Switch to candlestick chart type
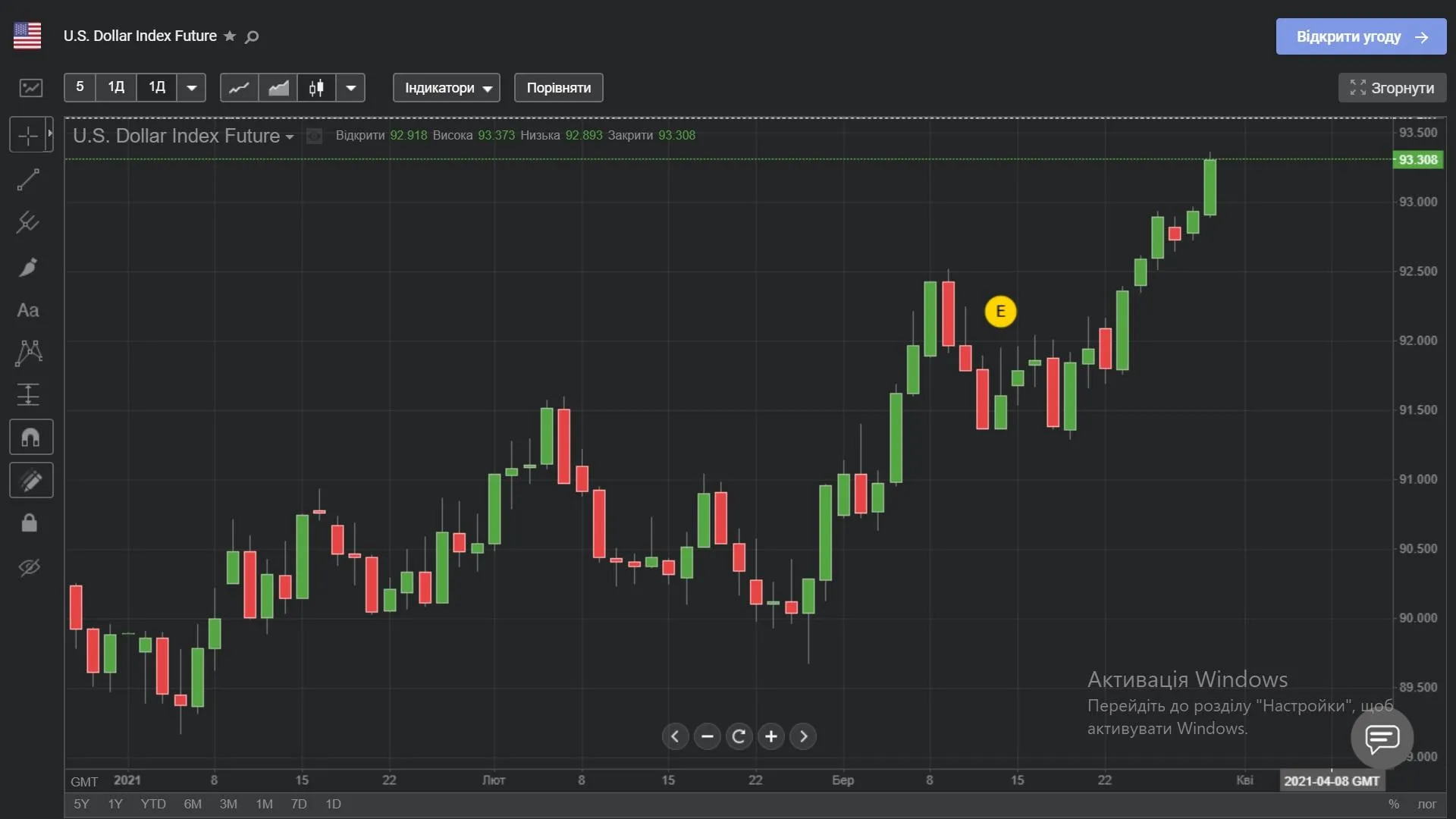Image resolution: width=1456 pixels, height=819 pixels. 316,88
